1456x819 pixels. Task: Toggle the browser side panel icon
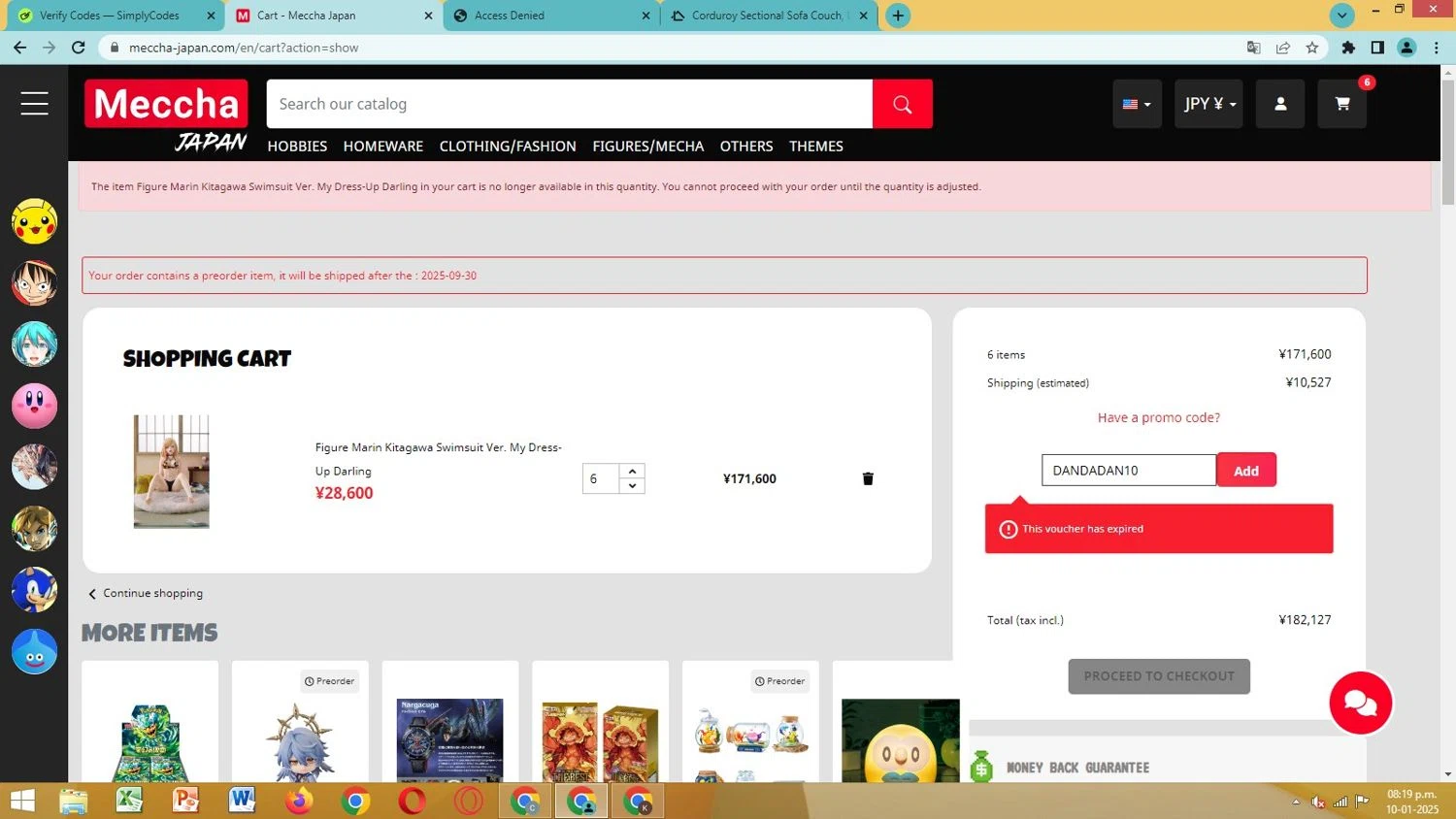pyautogui.click(x=1377, y=48)
